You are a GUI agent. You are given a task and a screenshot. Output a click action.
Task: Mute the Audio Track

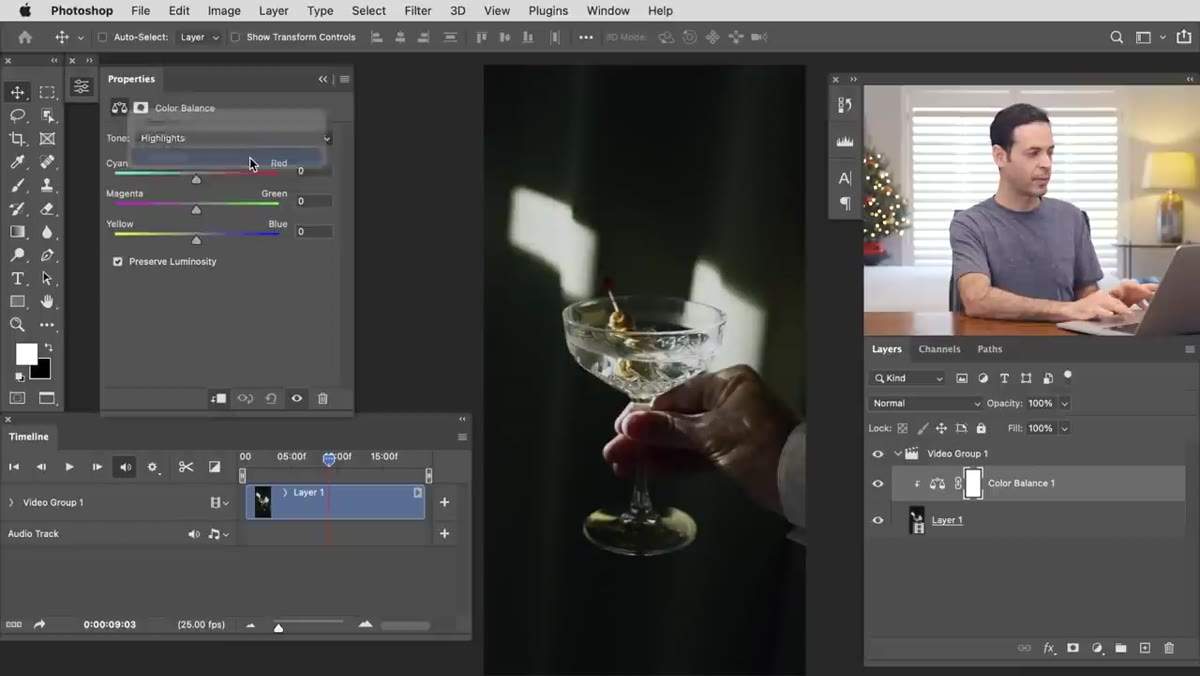point(193,534)
